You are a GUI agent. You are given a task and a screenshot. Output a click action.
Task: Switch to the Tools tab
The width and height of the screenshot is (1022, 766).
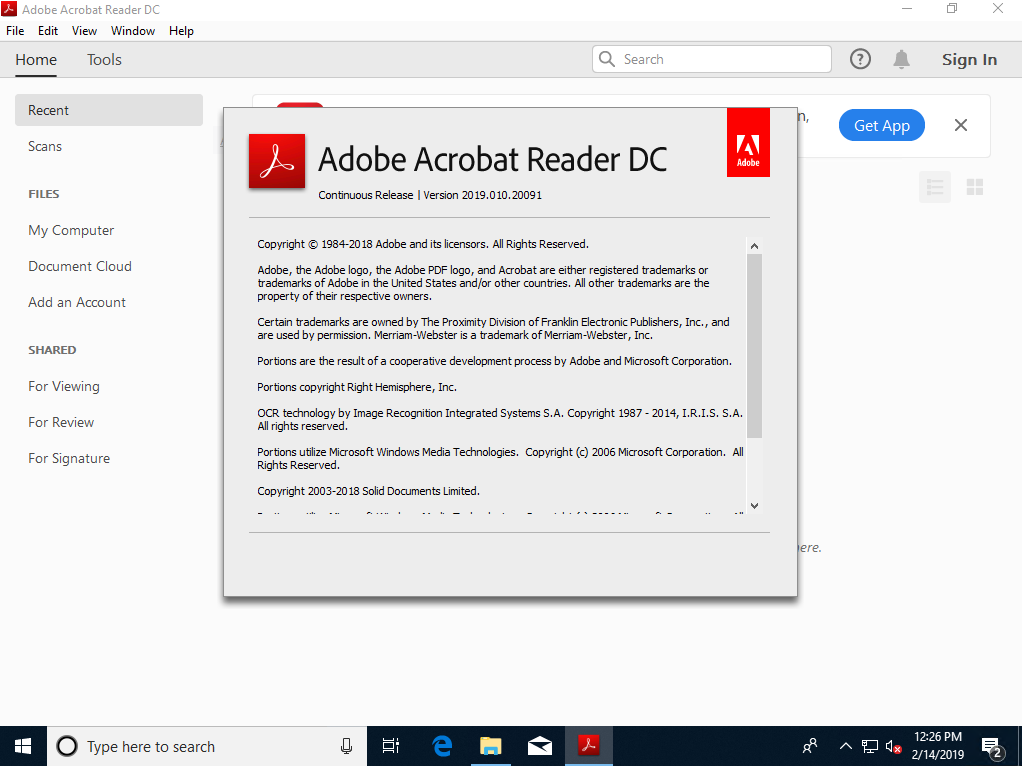click(x=104, y=59)
